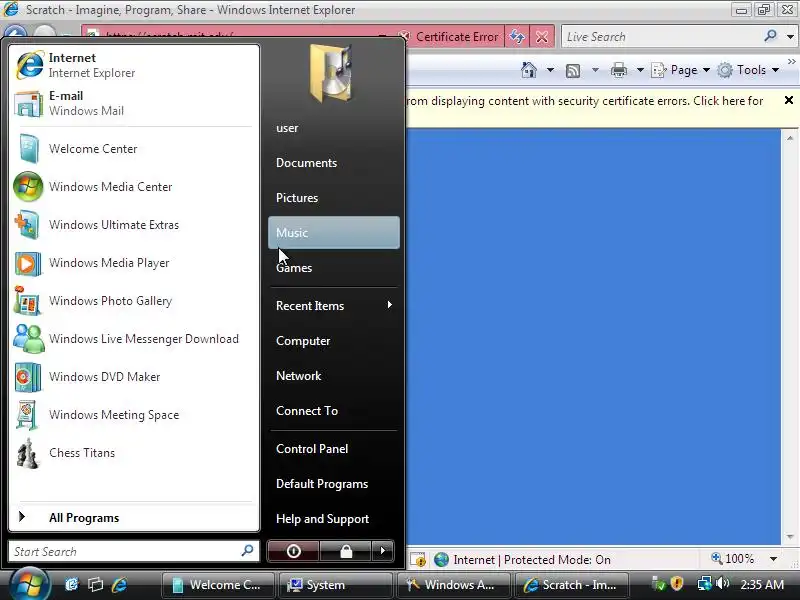Launch Windows Media Center

(x=134, y=187)
